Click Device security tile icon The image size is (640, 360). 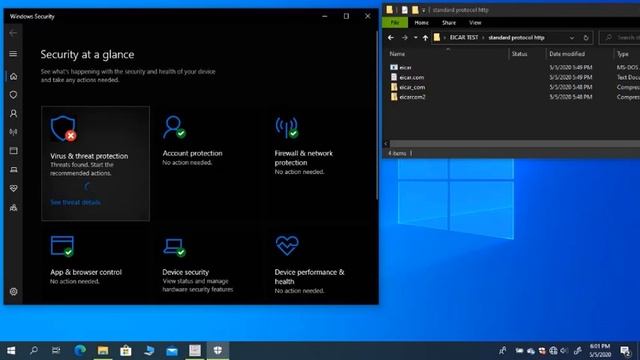(x=174, y=247)
